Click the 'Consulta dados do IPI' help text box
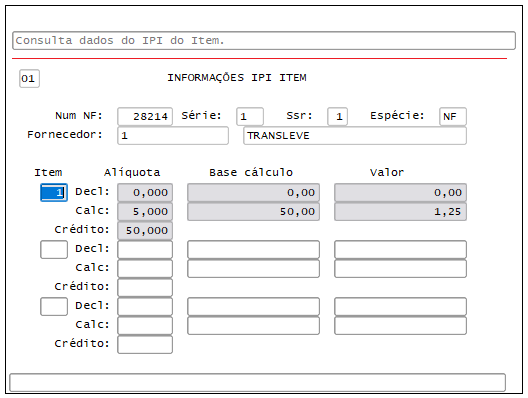Image resolution: width=528 pixels, height=398 pixels. point(264,40)
